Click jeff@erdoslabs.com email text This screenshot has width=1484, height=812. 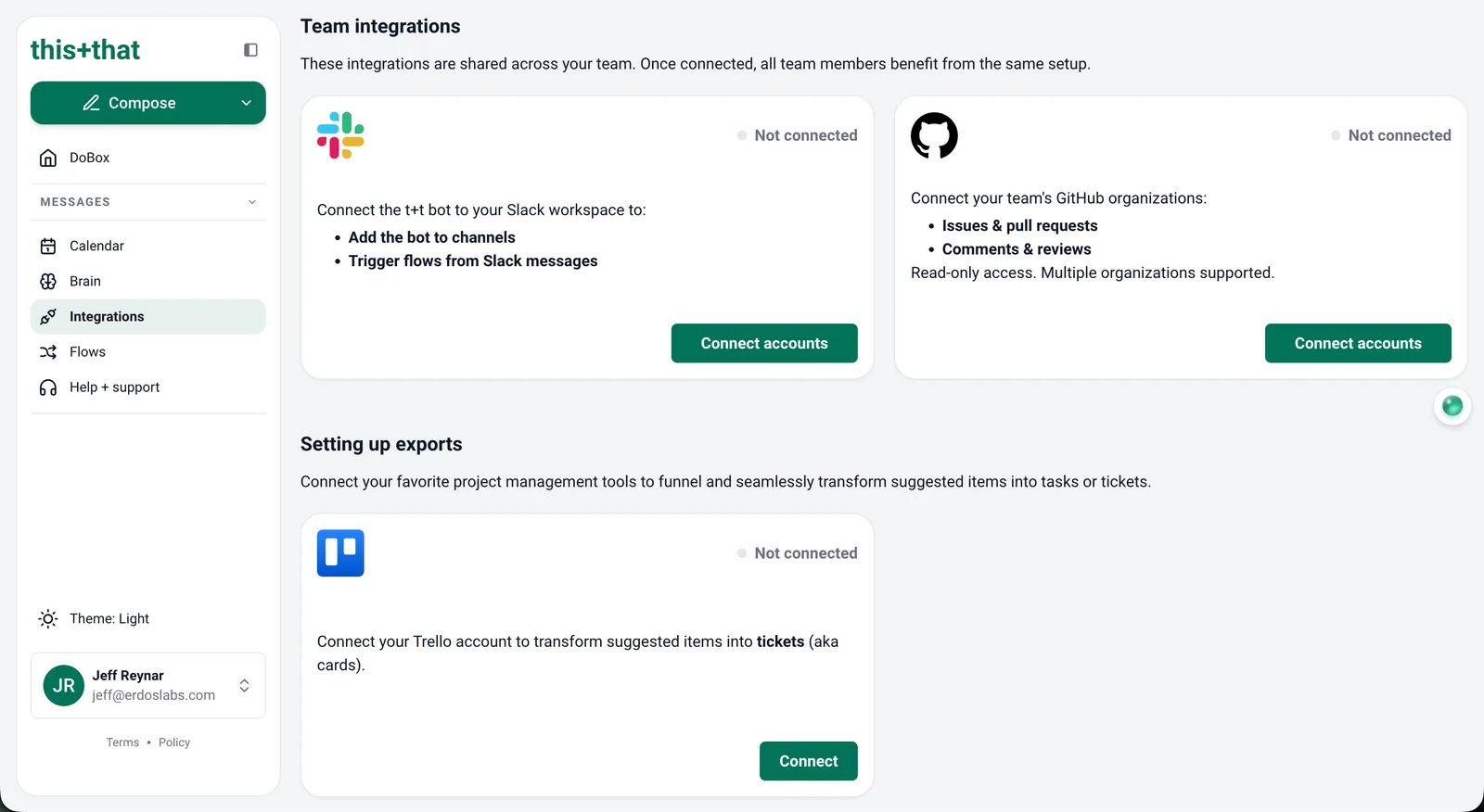click(154, 695)
